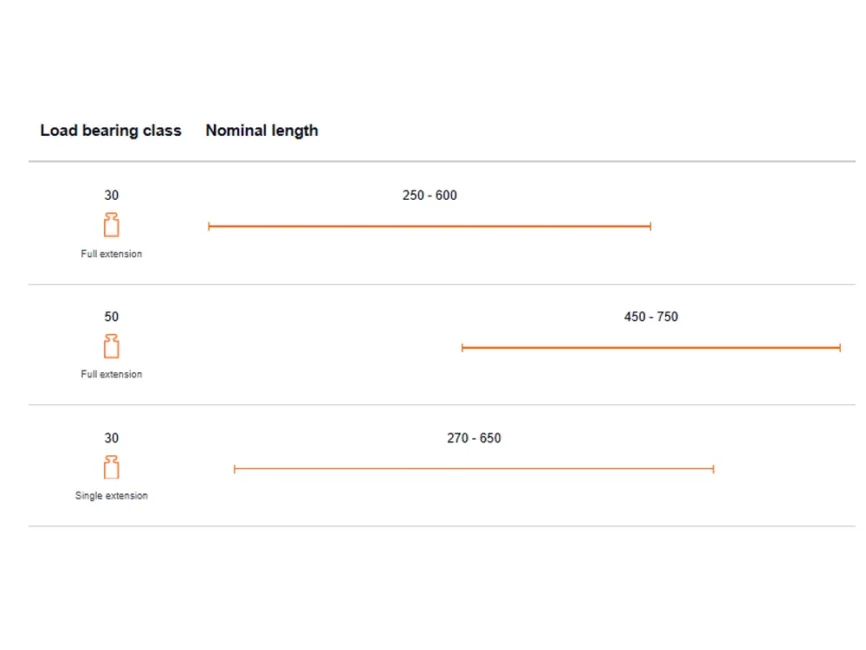Click the Single extension label
This screenshot has width=866, height=650.
click(x=111, y=496)
